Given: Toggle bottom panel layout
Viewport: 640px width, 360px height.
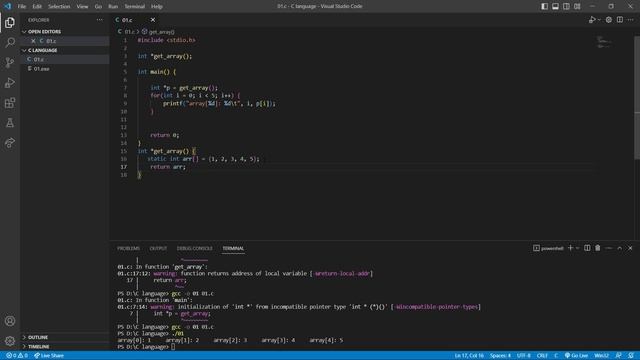Looking at the screenshot, I should pos(555,6).
